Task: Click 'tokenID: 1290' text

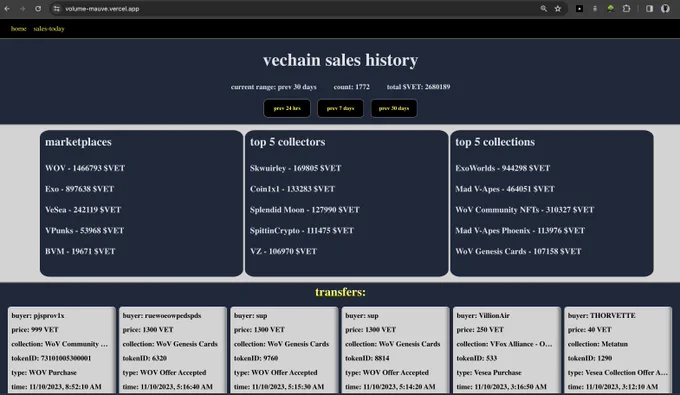Action: click(x=590, y=358)
